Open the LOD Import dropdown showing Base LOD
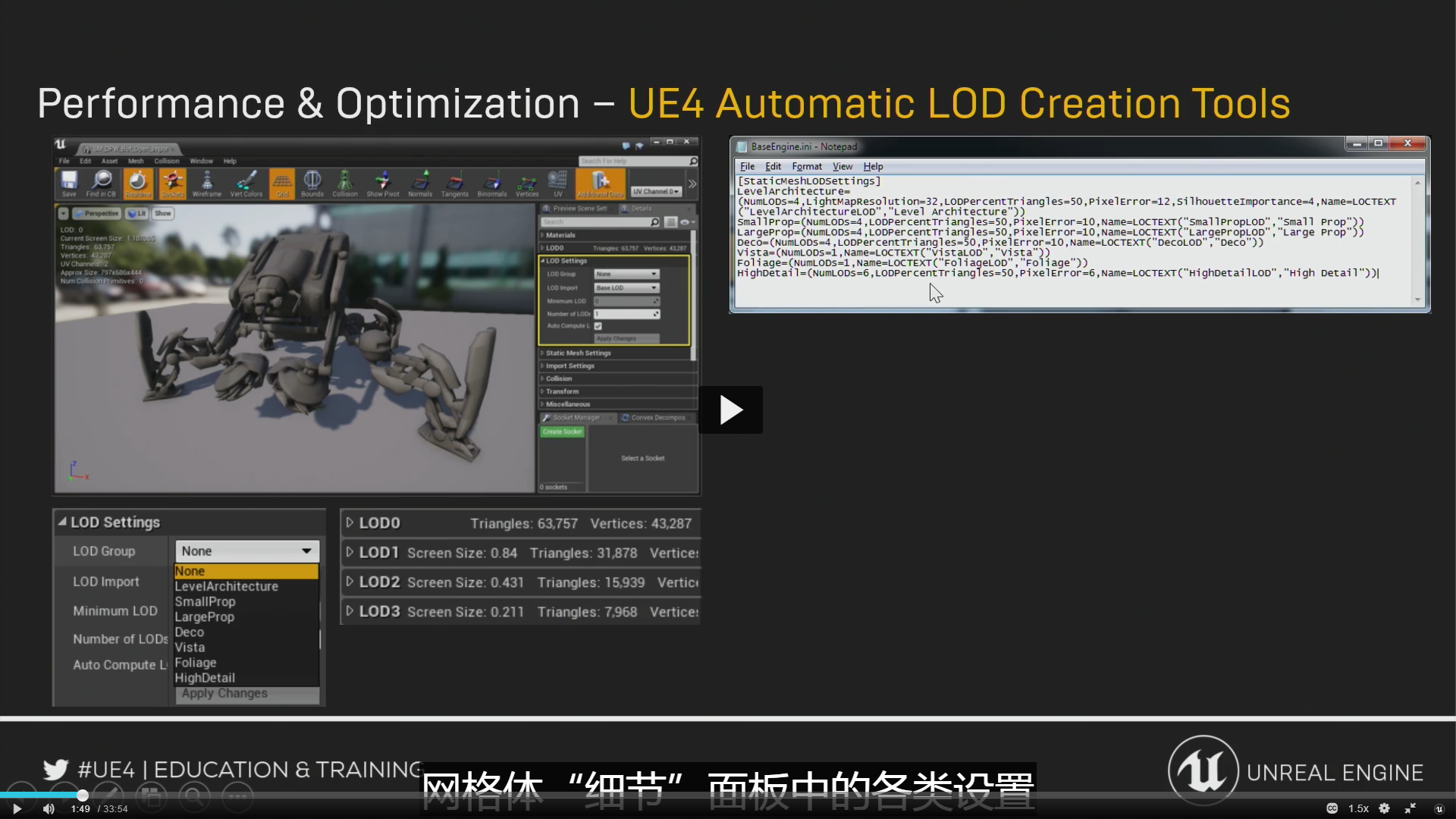 click(626, 287)
